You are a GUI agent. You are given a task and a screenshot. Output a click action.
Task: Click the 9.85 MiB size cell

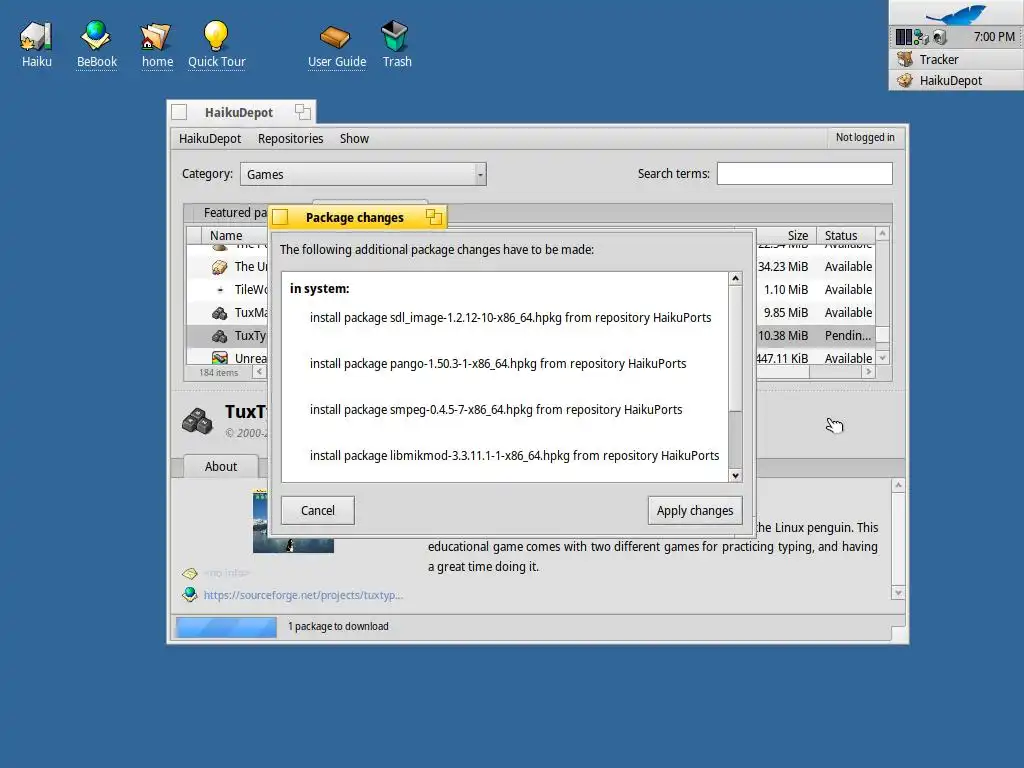786,313
